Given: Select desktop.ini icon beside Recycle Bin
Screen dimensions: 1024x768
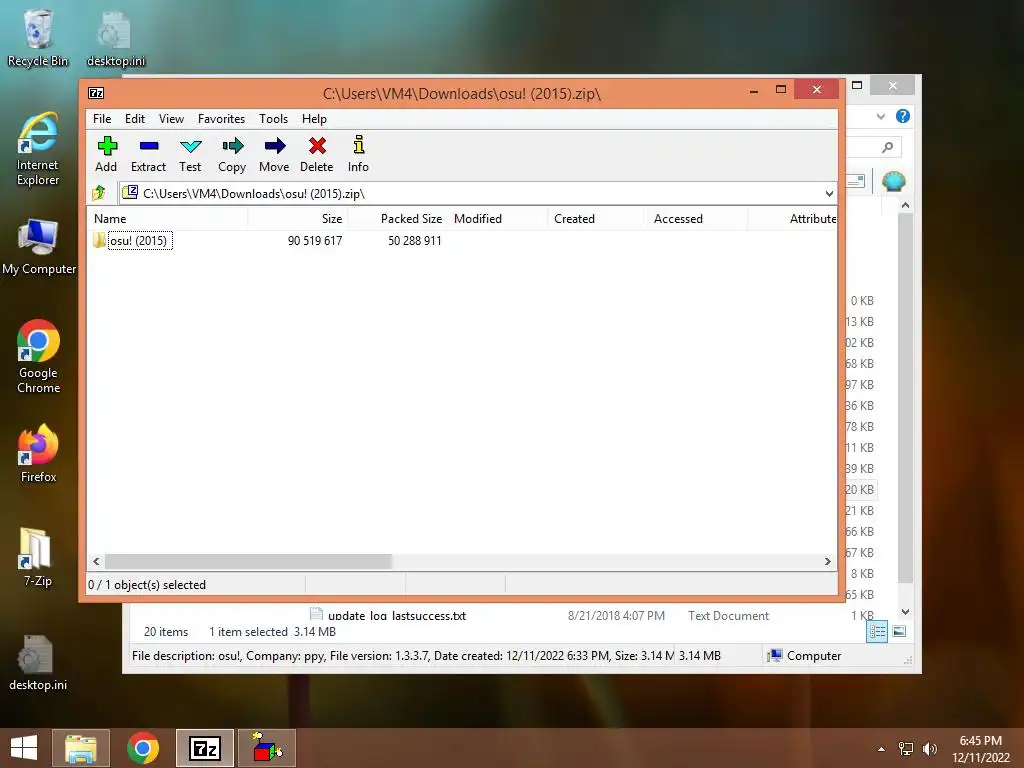Looking at the screenshot, I should 116,39.
